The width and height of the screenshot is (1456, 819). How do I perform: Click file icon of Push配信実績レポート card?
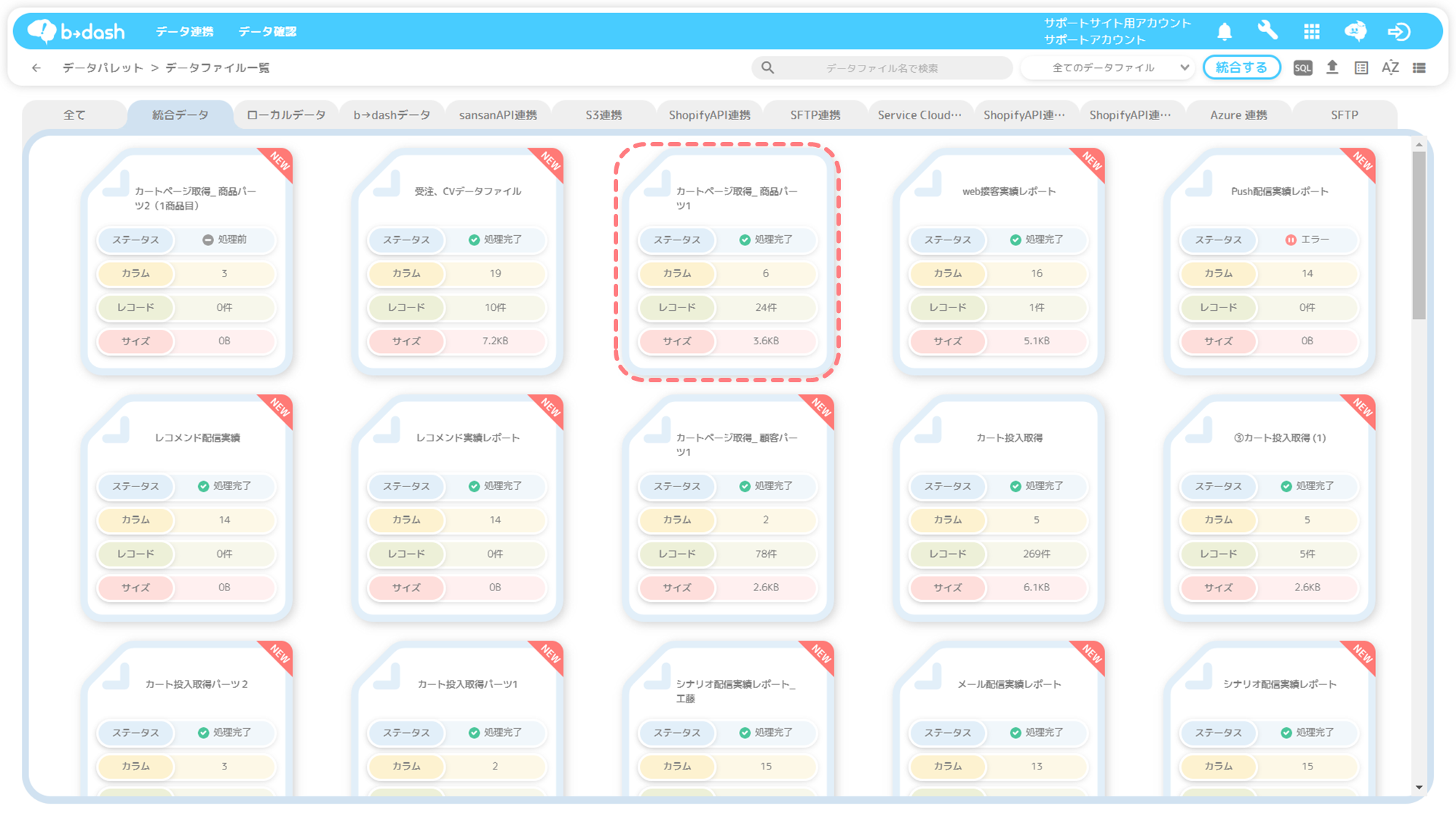click(1199, 184)
